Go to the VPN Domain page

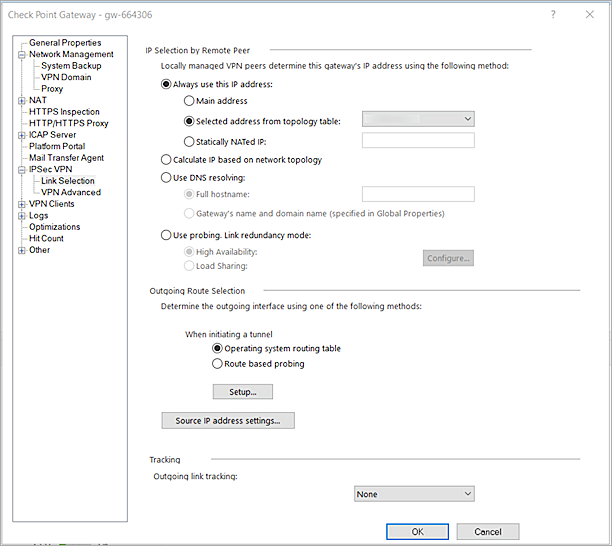tap(66, 77)
